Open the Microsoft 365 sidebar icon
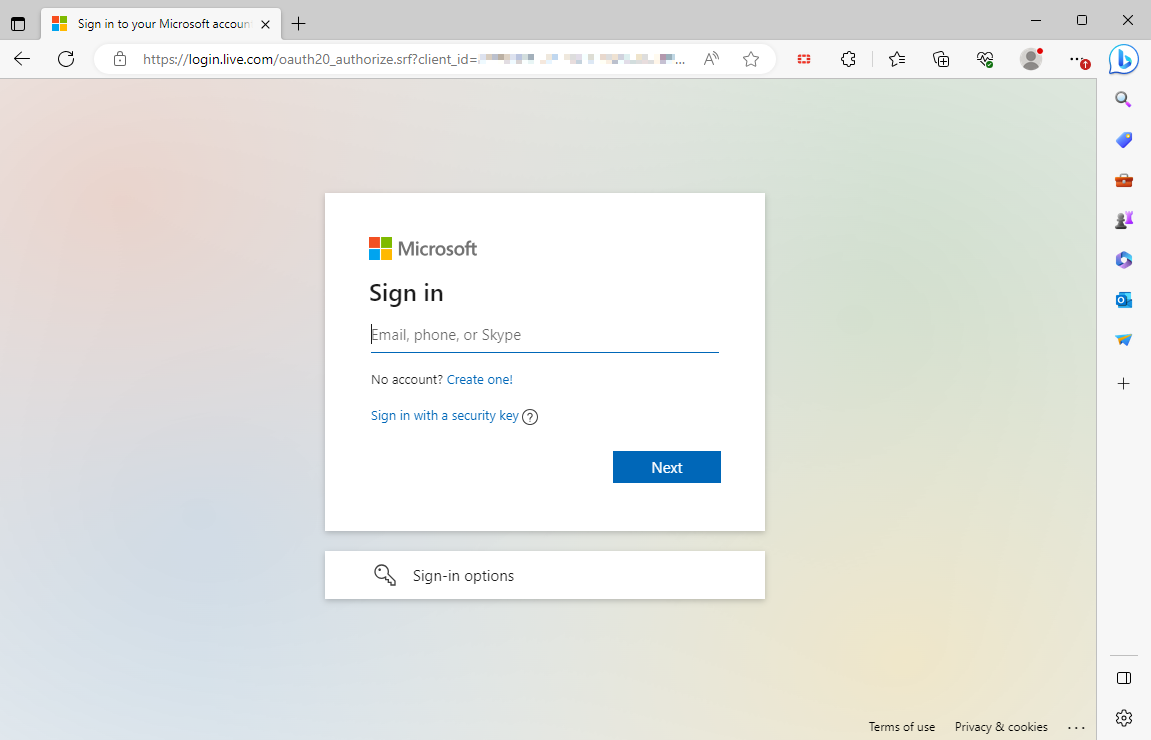 pyautogui.click(x=1123, y=260)
